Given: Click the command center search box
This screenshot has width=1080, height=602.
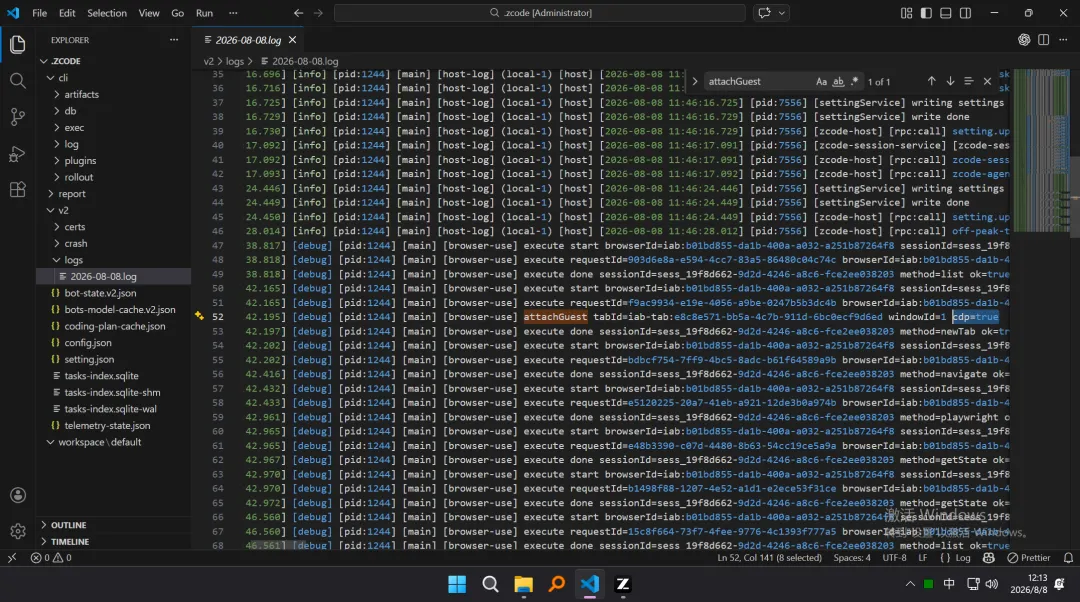Looking at the screenshot, I should [x=539, y=12].
